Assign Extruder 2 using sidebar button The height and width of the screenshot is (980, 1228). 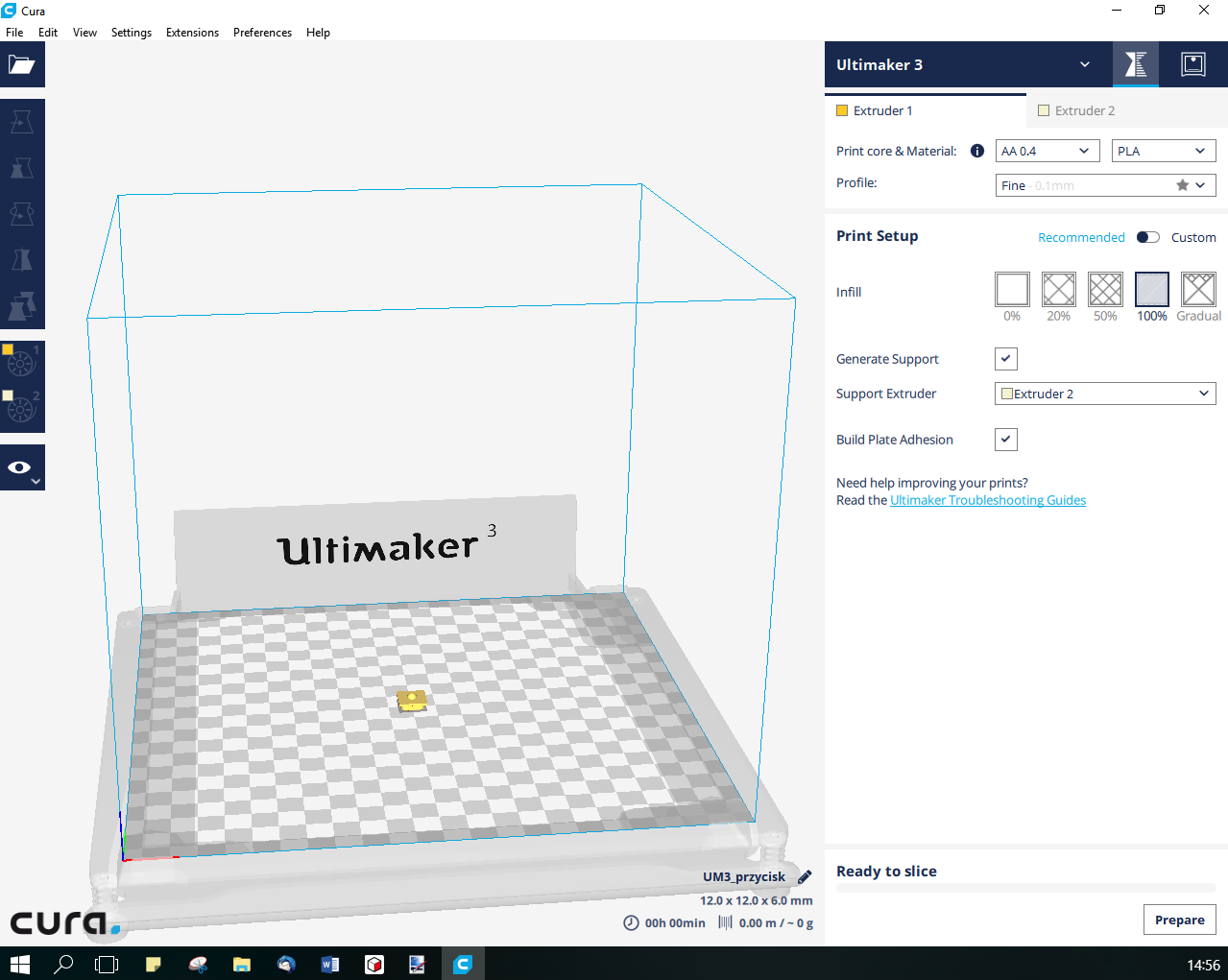[22, 410]
